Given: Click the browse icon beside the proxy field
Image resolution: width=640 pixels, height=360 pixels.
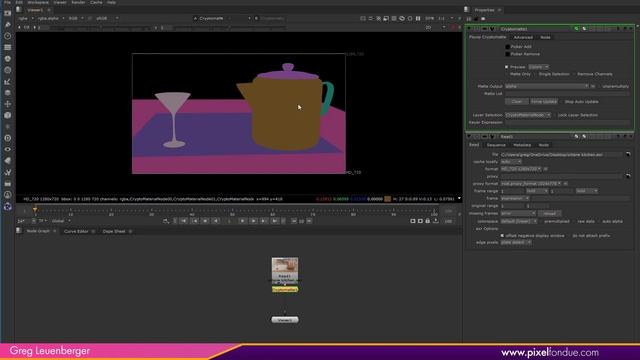Looking at the screenshot, I should tap(628, 176).
